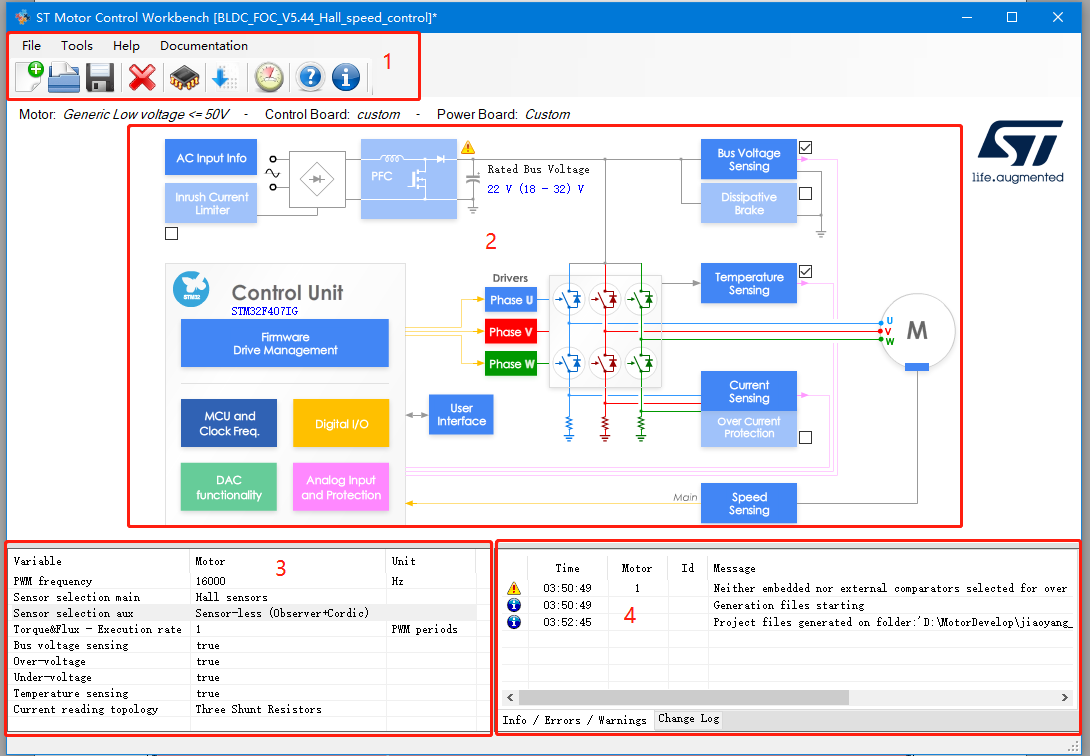Open Dissipative Brake settings
Image resolution: width=1090 pixels, height=756 pixels.
point(749,204)
